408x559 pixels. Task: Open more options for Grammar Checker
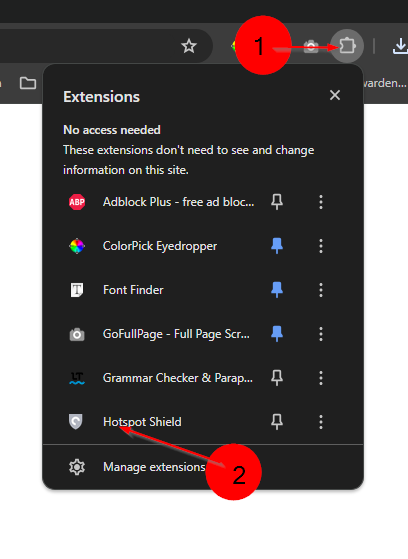click(321, 378)
